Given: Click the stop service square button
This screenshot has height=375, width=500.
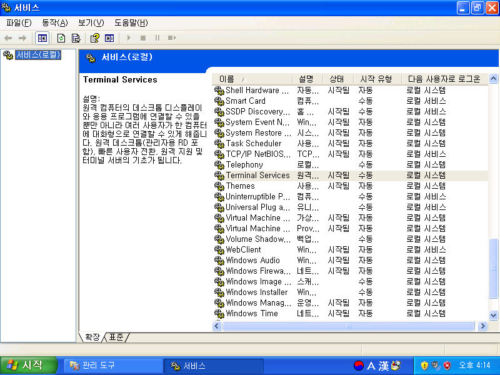Looking at the screenshot, I should 143,38.
